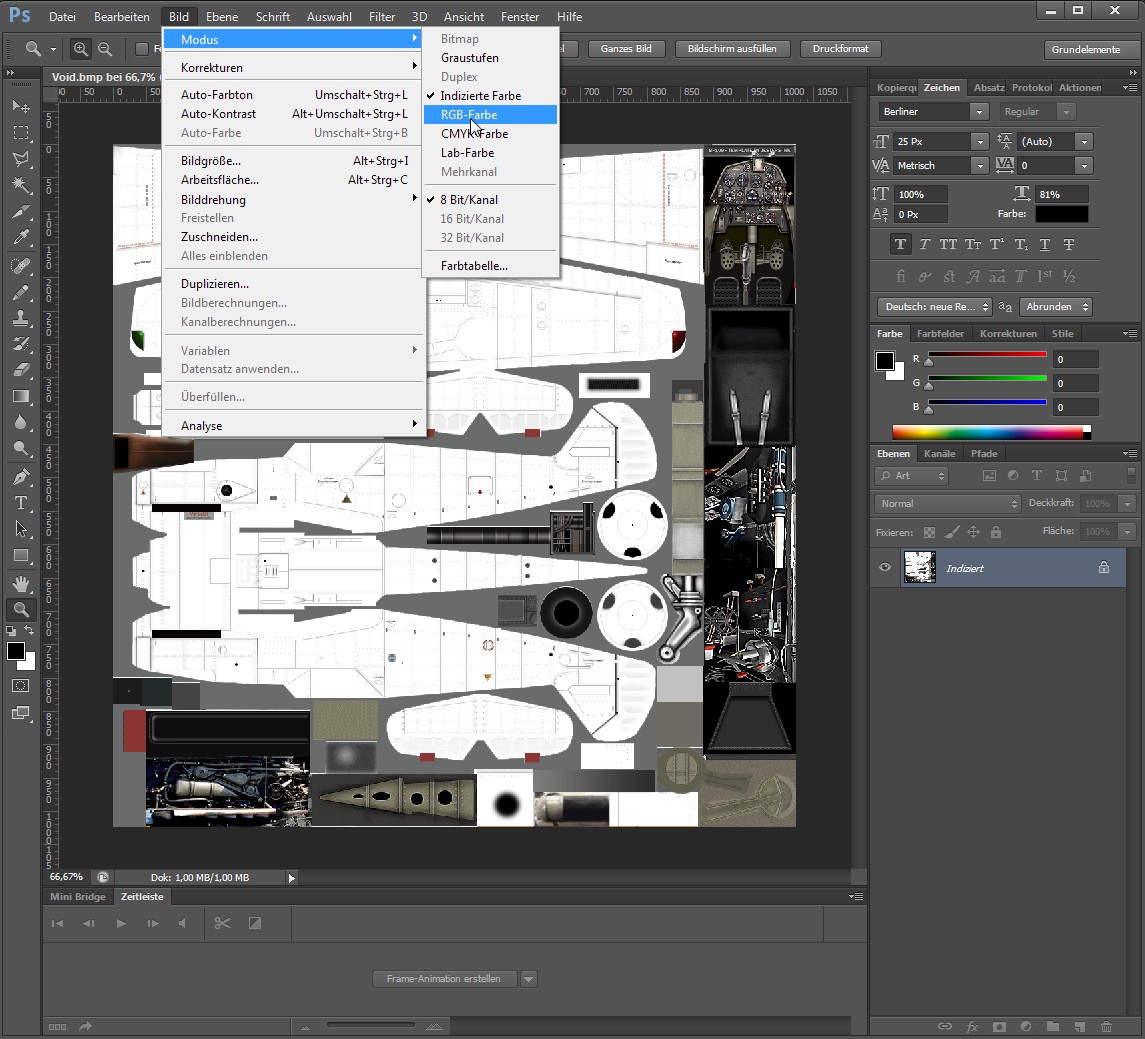Click the Faux Bold text style icon
Screen dimensions: 1145x1039
pos(901,244)
